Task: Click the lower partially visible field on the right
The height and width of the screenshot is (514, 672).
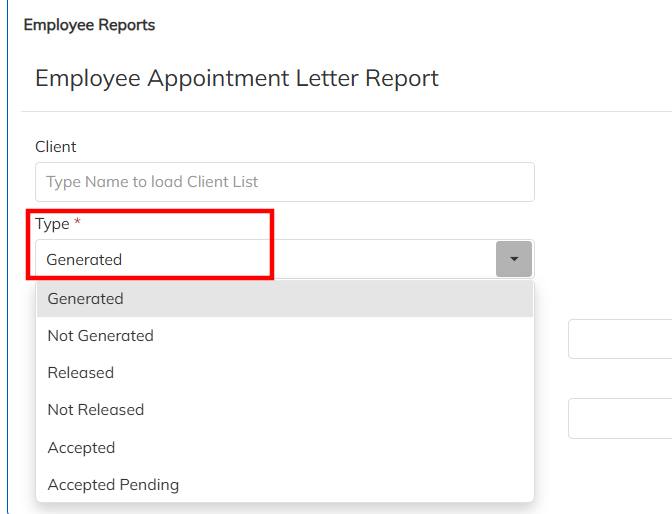Action: click(620, 418)
